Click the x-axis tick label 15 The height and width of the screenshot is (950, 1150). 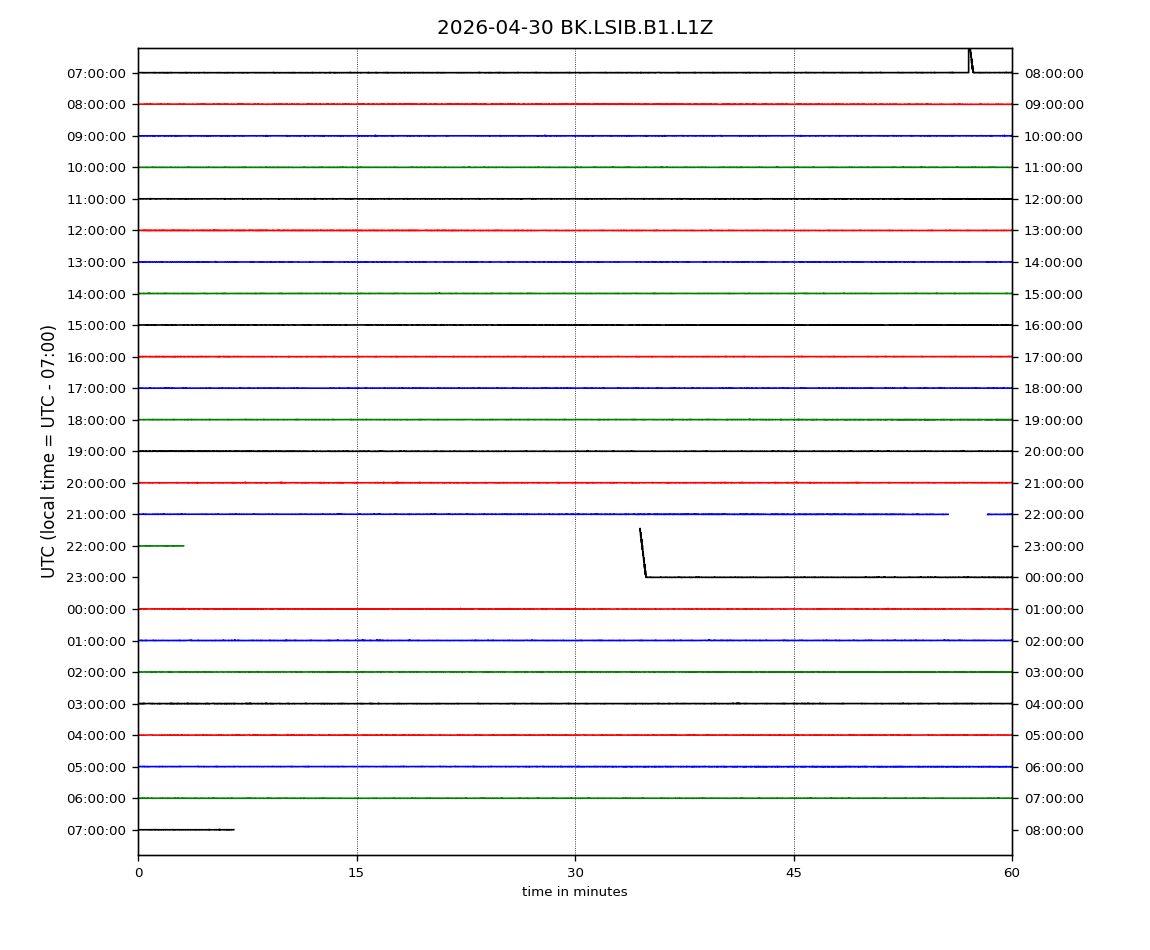point(356,873)
